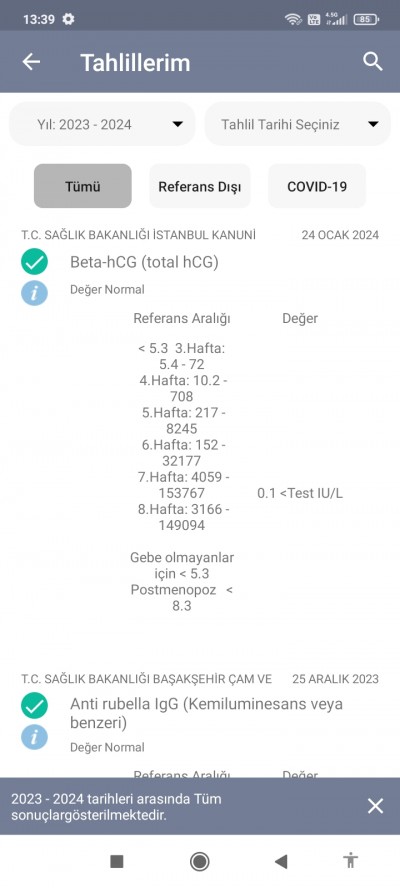Open search with the magnifier icon
Image resolution: width=400 pixels, height=888 pixels.
372,62
